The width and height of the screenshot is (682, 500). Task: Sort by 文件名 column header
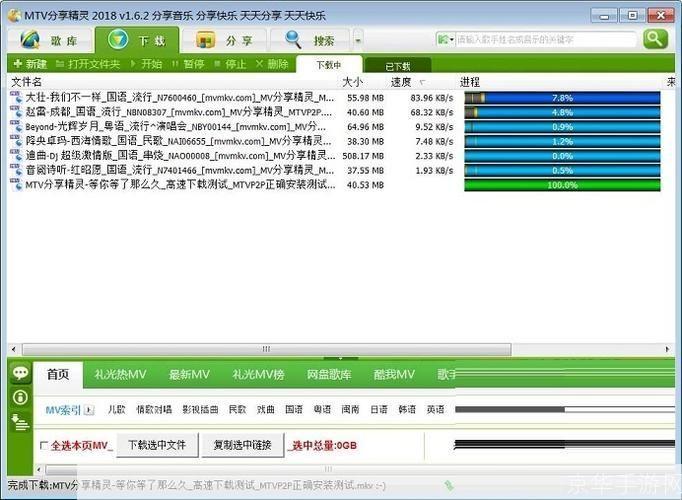pos(27,82)
